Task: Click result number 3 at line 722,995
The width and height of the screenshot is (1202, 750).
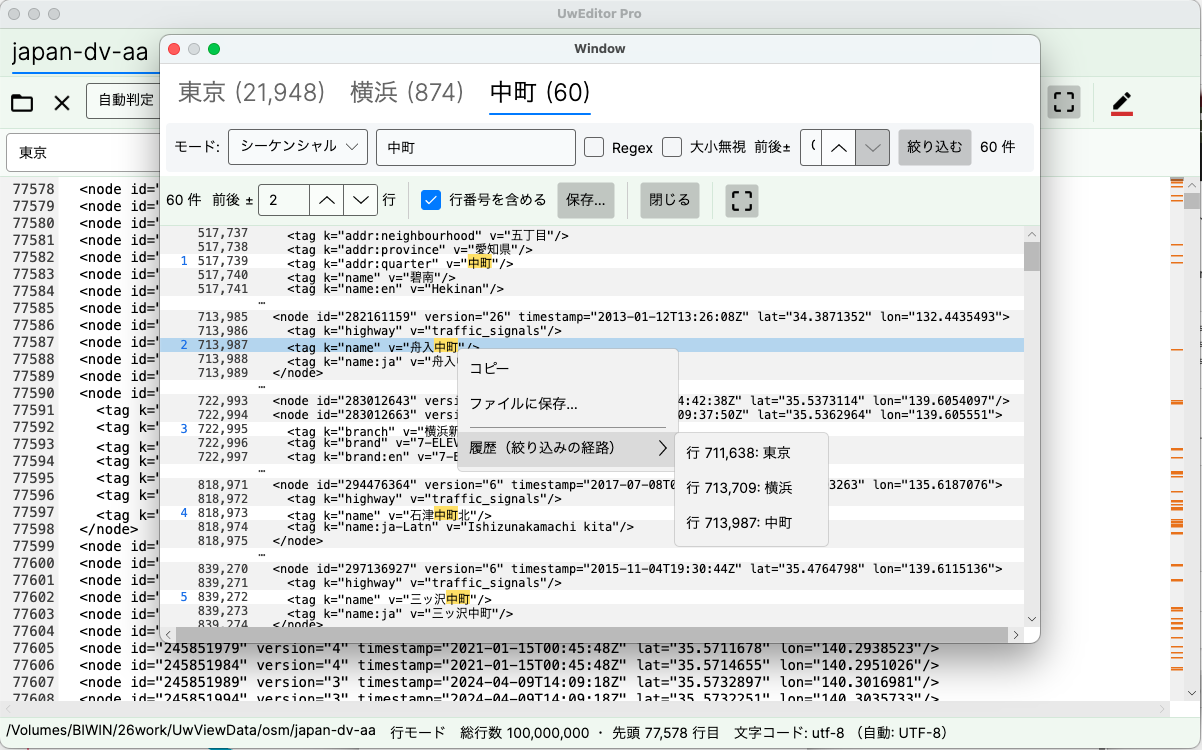Action: [184, 429]
